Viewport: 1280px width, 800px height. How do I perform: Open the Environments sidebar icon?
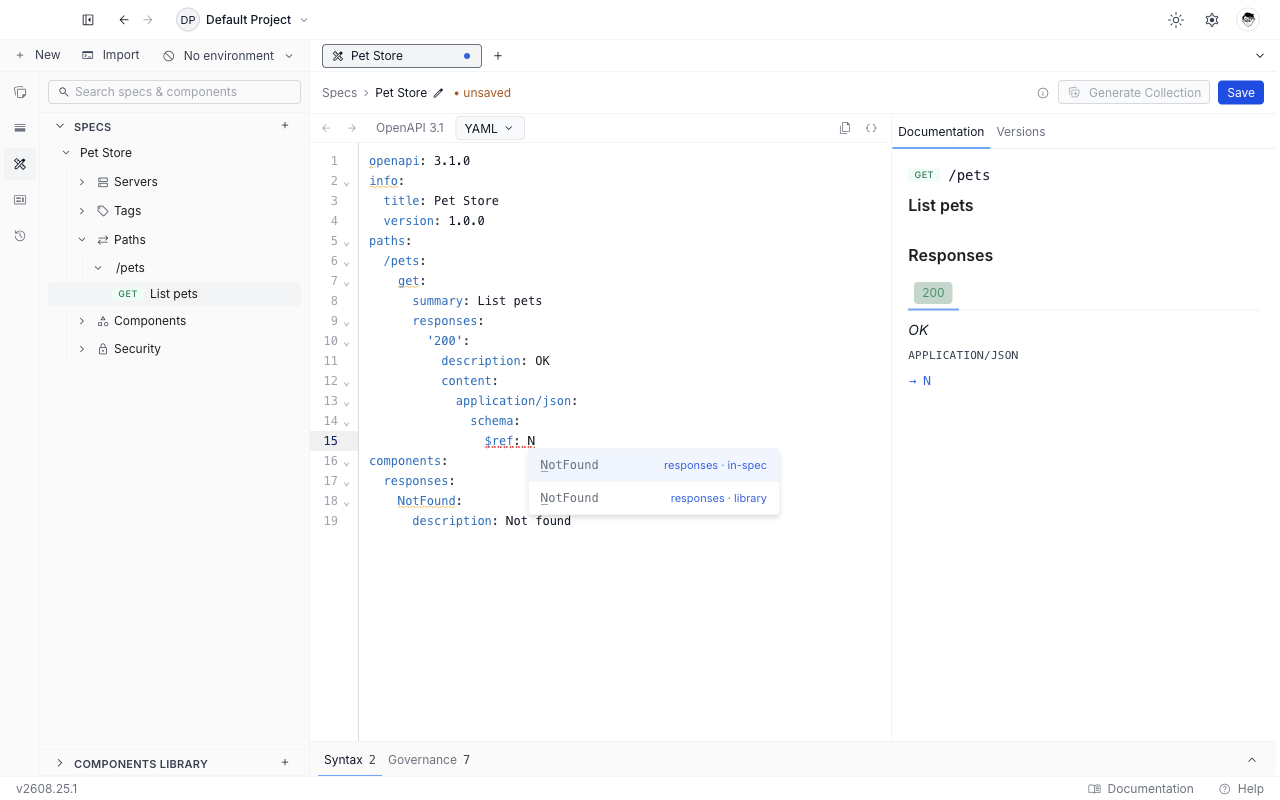point(20,128)
